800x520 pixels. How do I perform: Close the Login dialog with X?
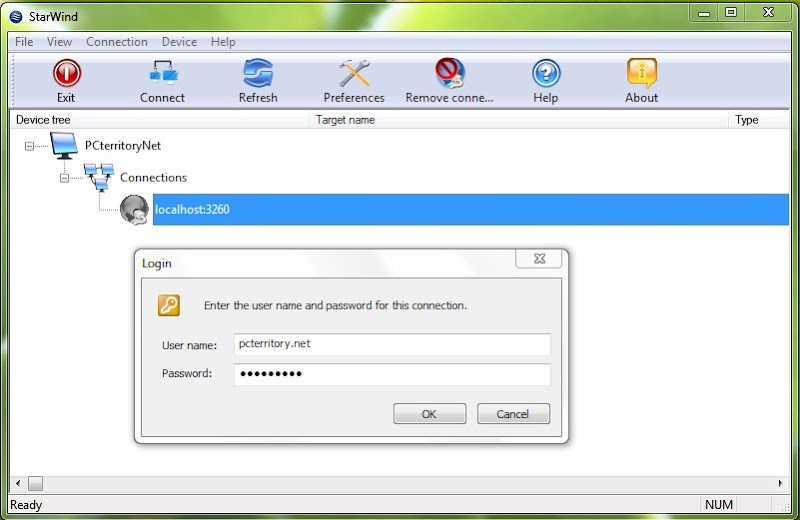tap(539, 259)
